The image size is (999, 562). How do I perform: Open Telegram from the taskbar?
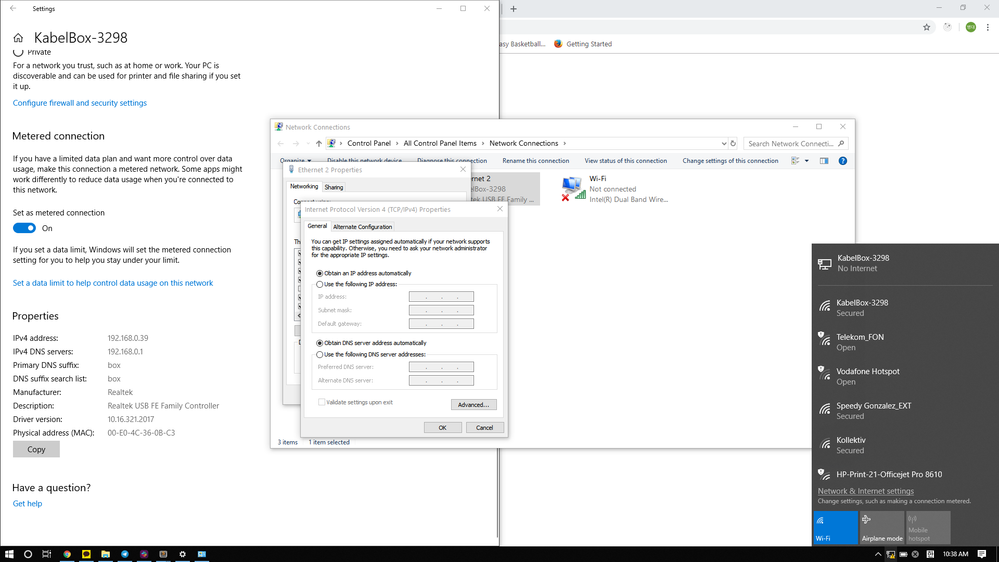point(125,554)
